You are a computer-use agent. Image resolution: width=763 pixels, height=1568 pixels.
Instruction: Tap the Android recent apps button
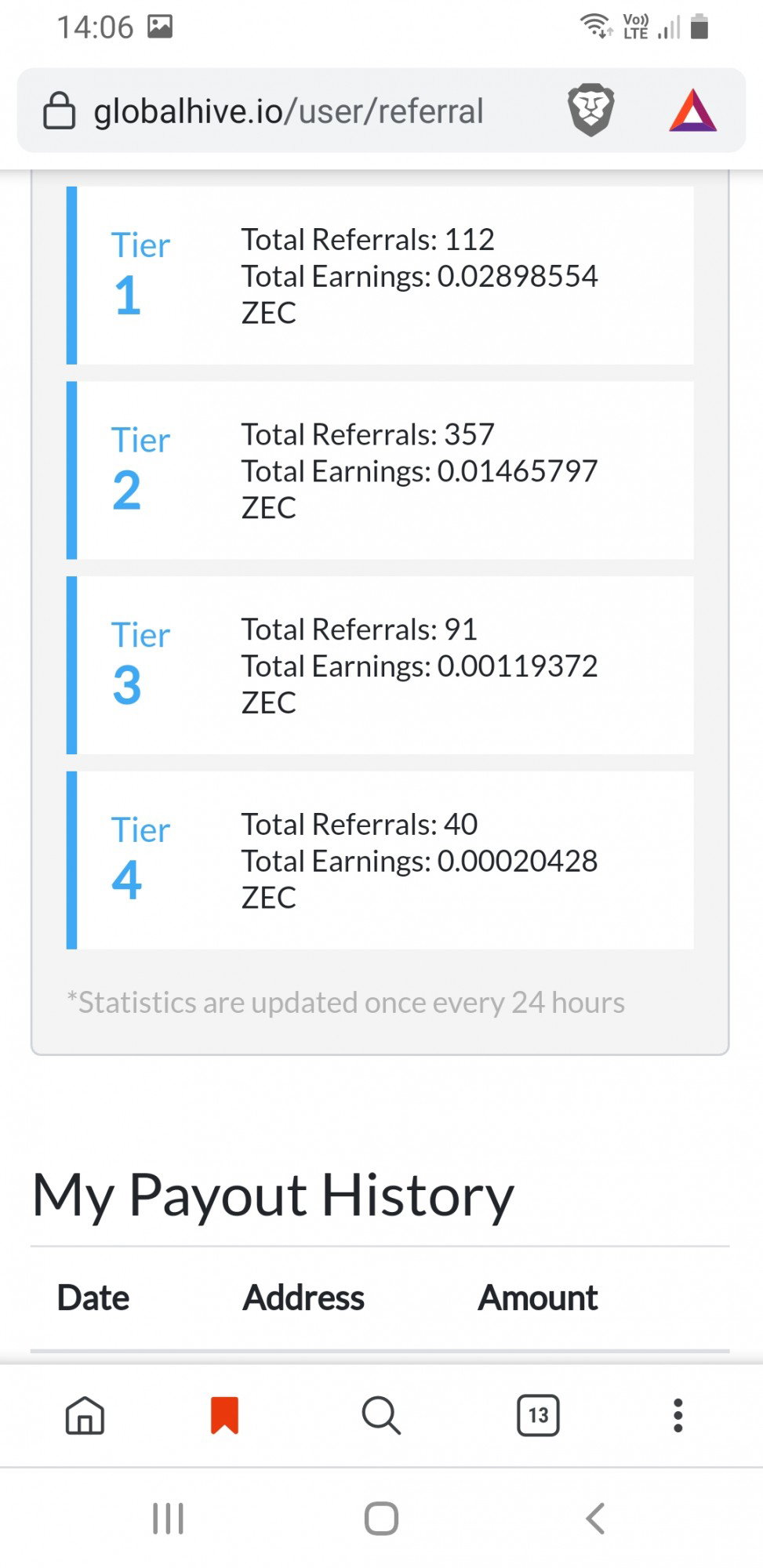[x=168, y=1519]
